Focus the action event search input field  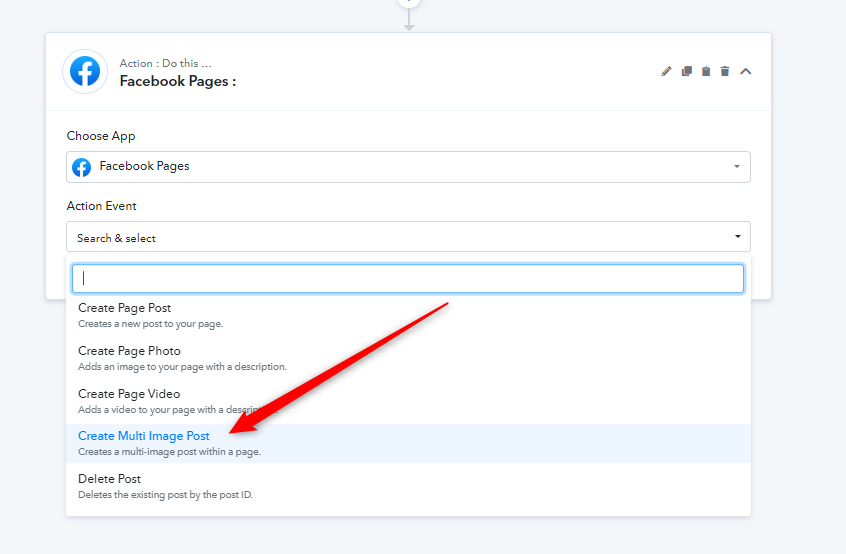408,278
